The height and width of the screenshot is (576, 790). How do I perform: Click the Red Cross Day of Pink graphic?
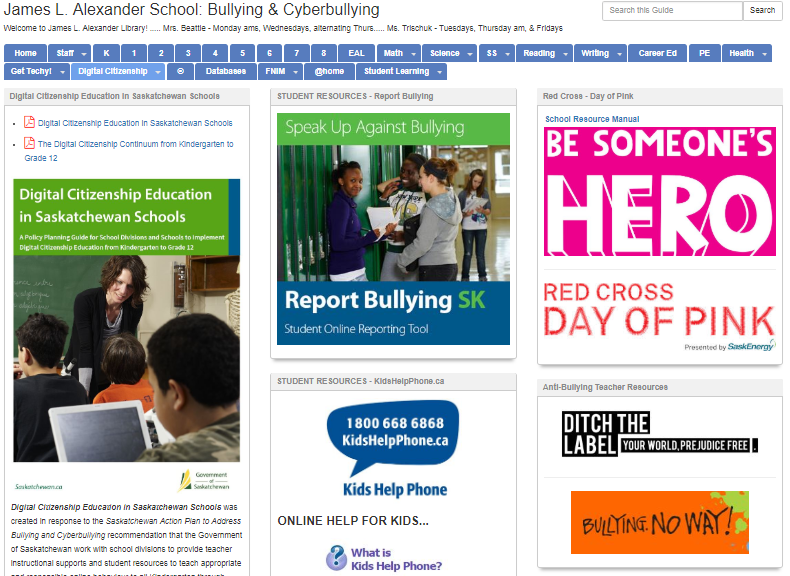tap(660, 316)
